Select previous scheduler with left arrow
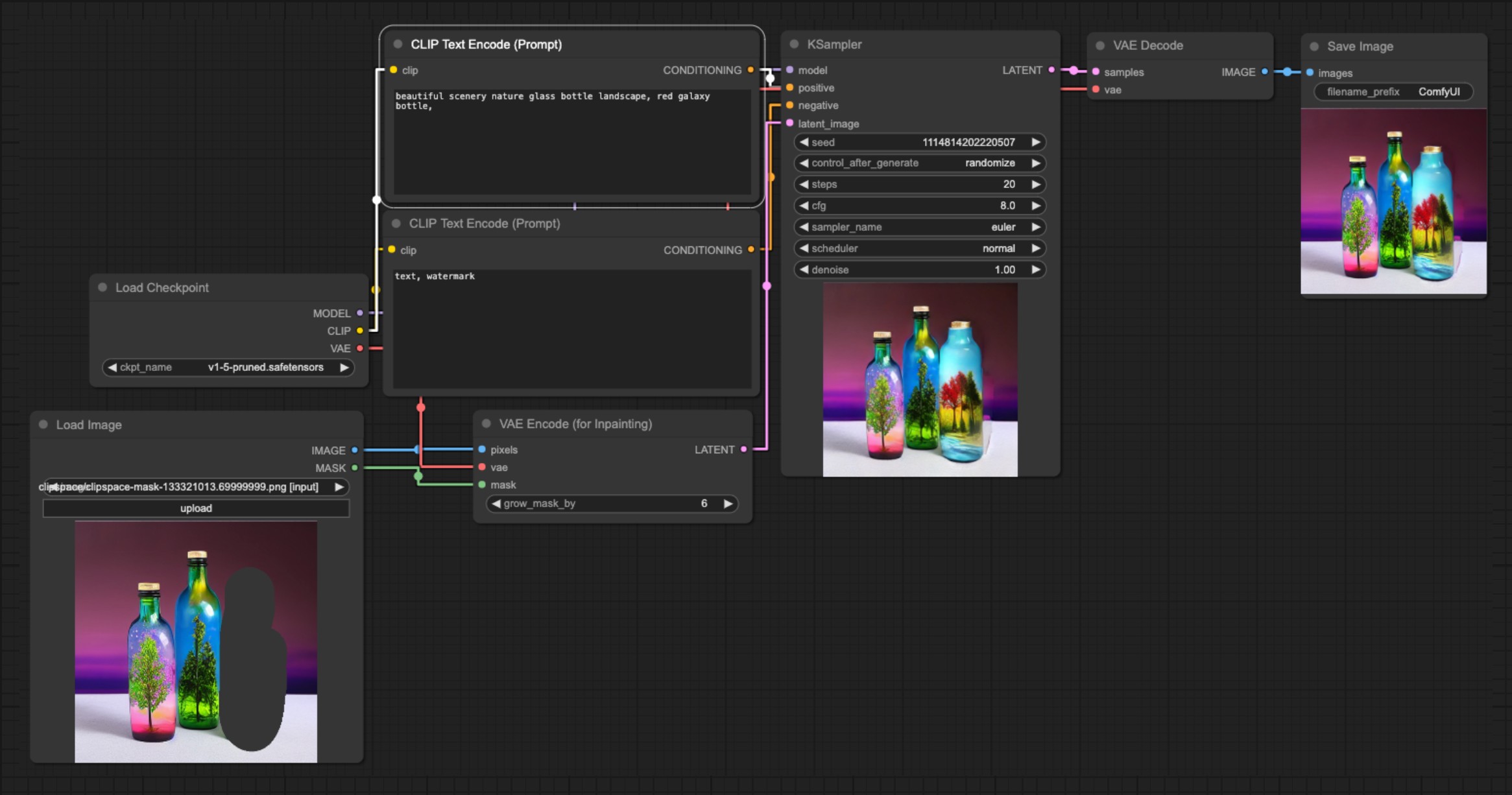This screenshot has height=795, width=1512. coord(804,248)
